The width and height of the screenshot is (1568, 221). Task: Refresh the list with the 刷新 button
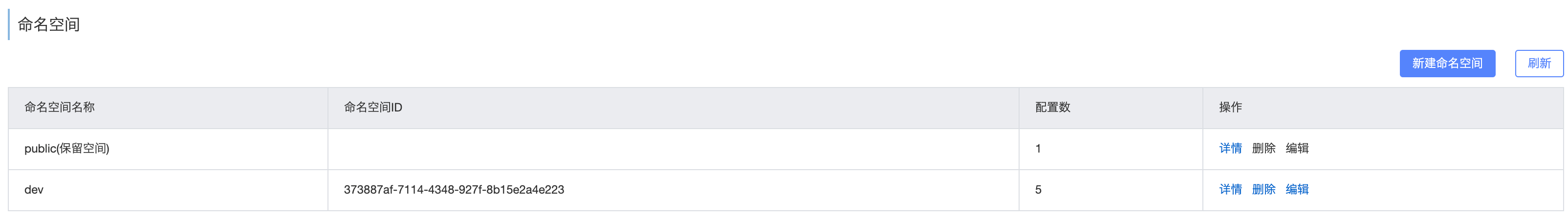click(x=1539, y=63)
